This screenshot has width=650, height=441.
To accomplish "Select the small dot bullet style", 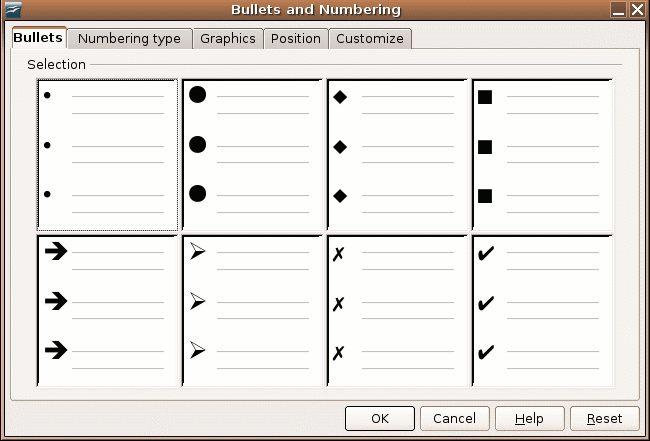I will click(x=107, y=155).
